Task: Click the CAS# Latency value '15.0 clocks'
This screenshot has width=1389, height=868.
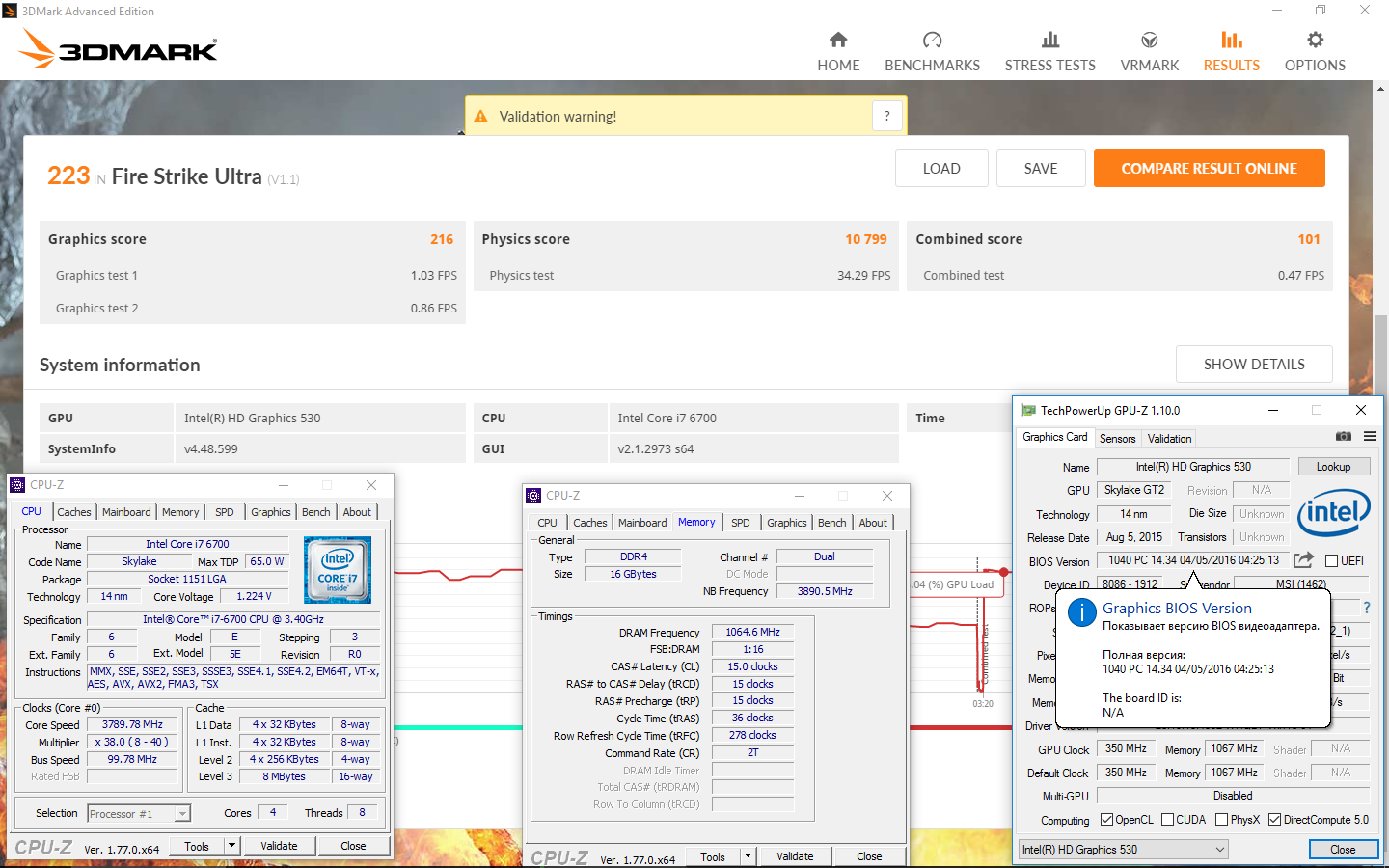Action: coord(752,666)
